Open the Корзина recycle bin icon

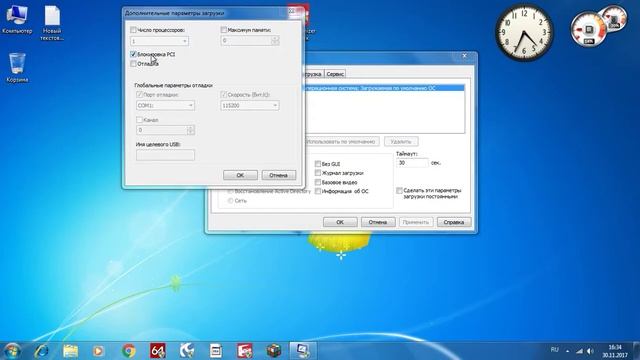17,67
